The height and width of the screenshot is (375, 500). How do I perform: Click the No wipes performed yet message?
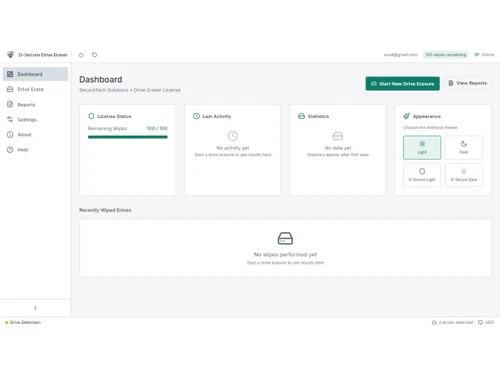pos(285,254)
